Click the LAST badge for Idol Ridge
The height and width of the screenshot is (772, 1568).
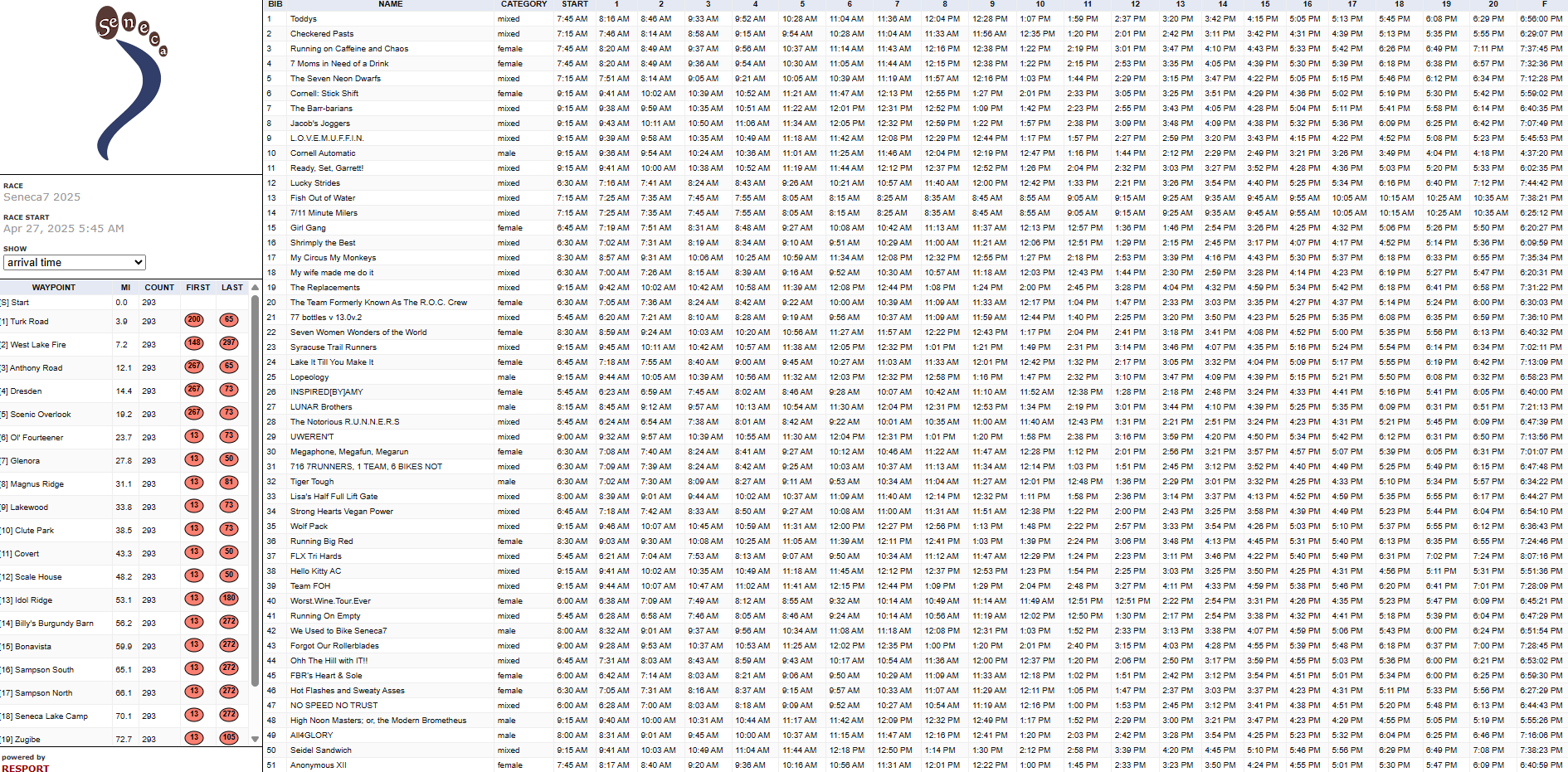pyautogui.click(x=229, y=599)
